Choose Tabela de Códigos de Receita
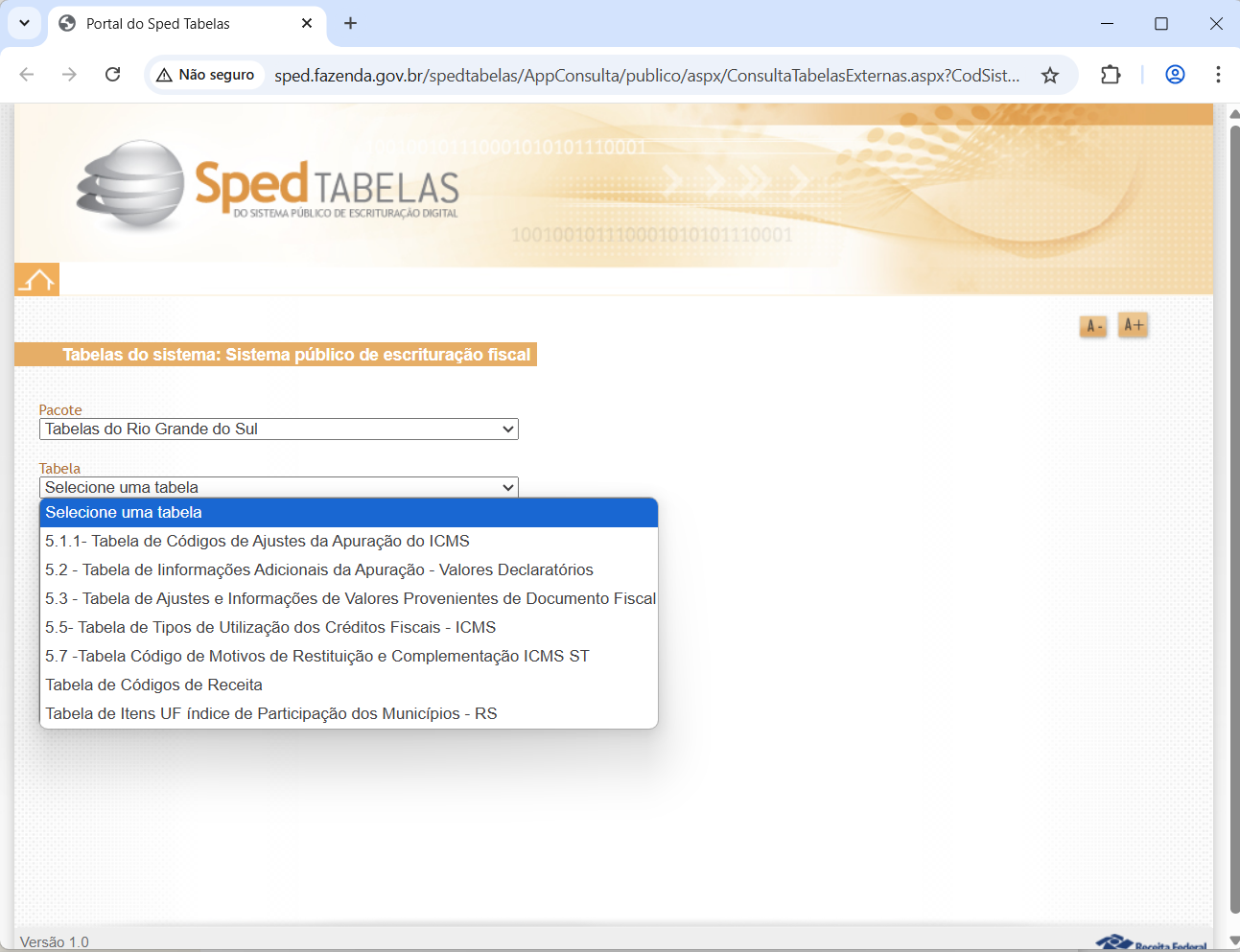Image resolution: width=1240 pixels, height=952 pixels. (x=349, y=685)
